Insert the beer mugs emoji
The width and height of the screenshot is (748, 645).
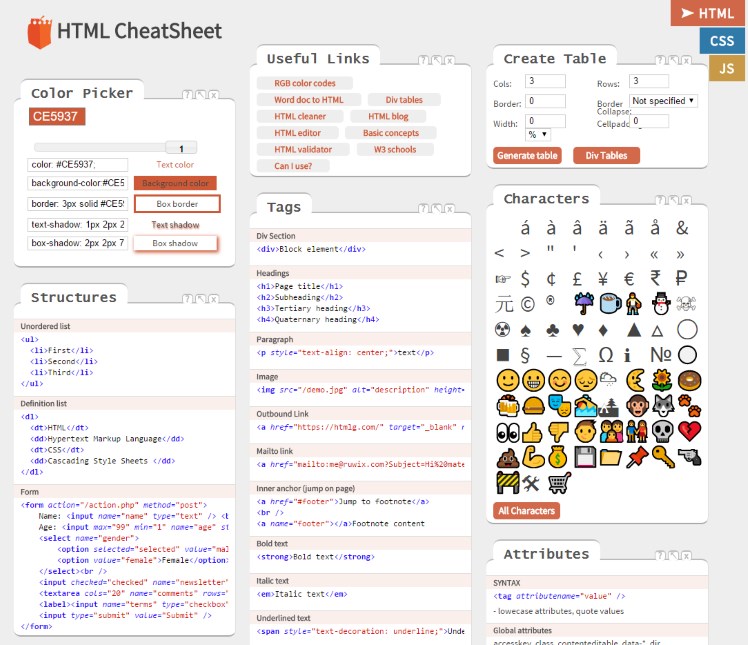click(508, 406)
